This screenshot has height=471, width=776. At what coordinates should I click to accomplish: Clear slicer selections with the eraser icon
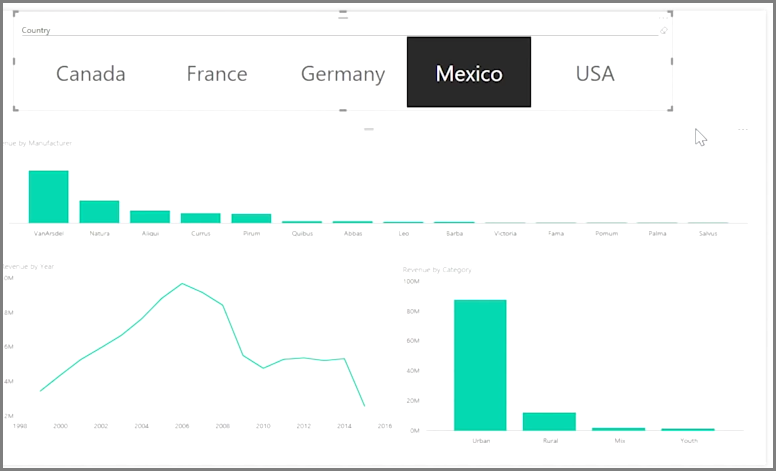click(x=664, y=31)
